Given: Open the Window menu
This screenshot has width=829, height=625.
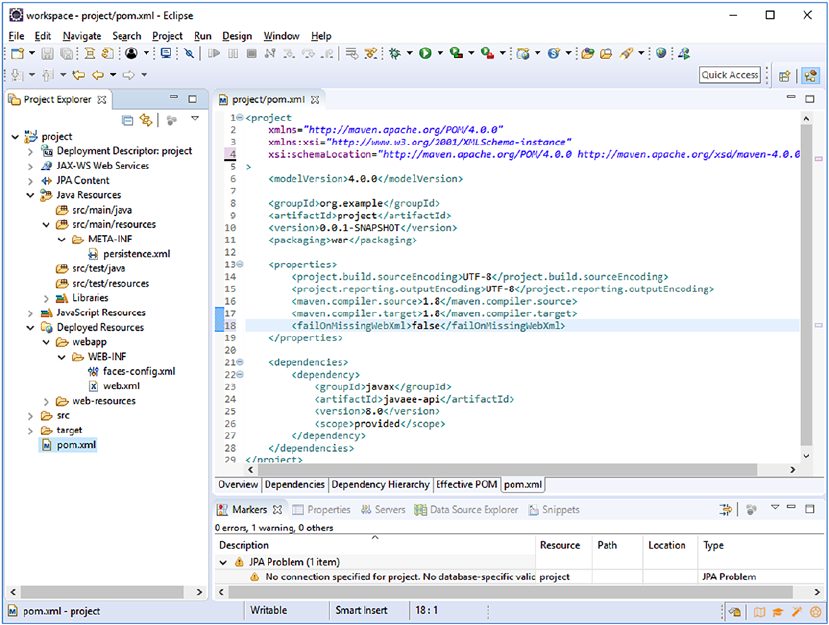Looking at the screenshot, I should 281,36.
